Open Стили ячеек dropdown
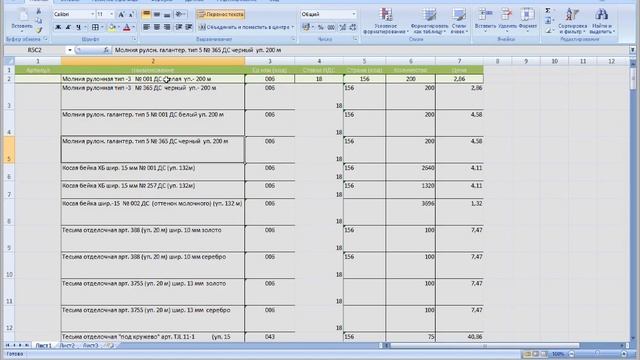The width and height of the screenshot is (640, 360). (459, 20)
